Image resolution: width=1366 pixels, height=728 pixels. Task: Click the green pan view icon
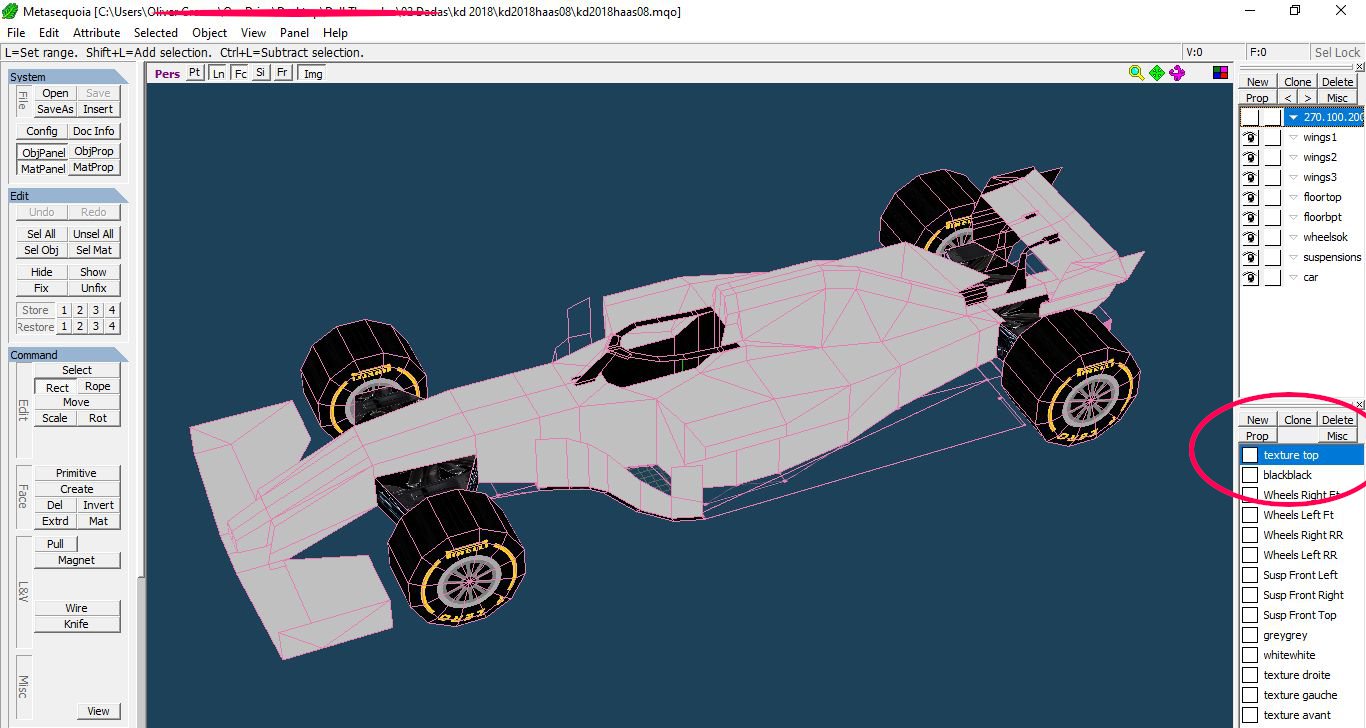(1157, 73)
